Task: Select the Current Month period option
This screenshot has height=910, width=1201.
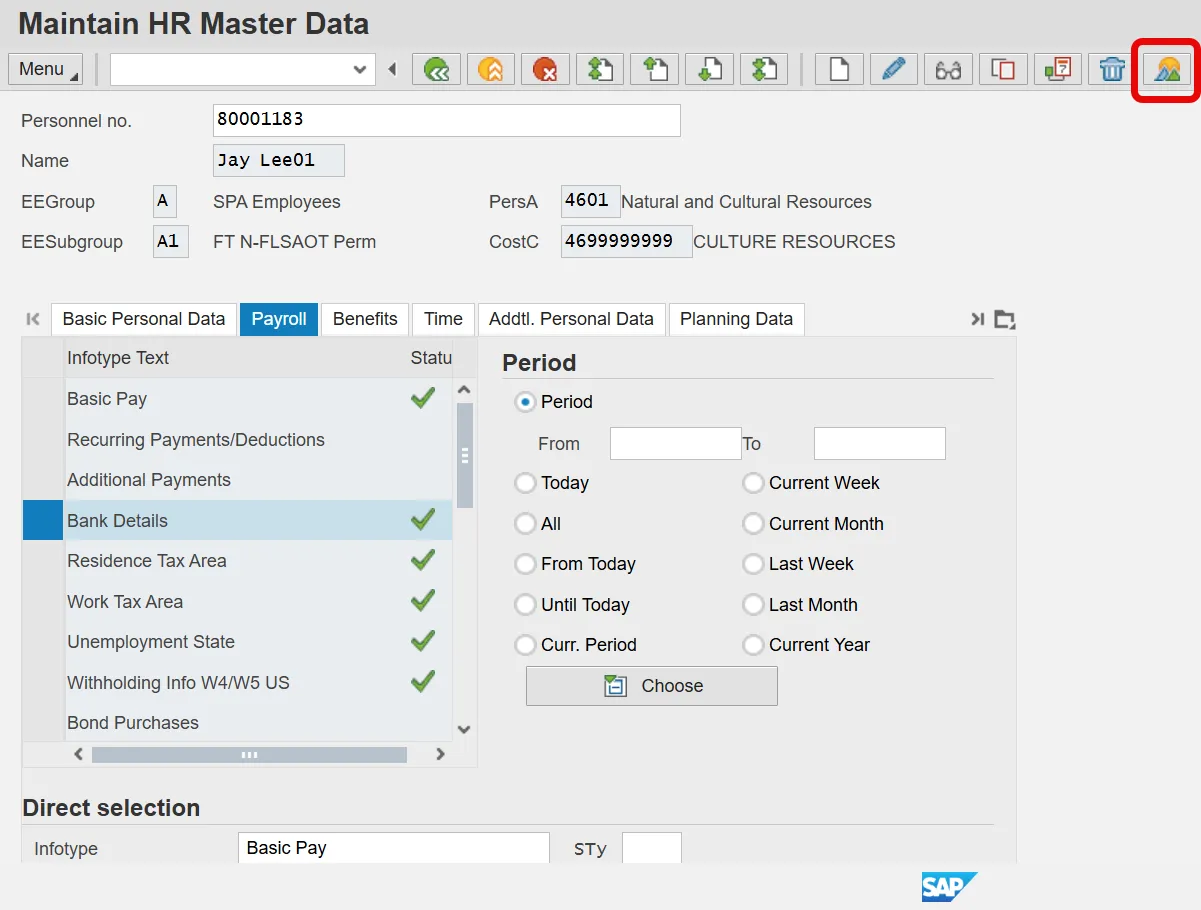Action: [x=753, y=524]
